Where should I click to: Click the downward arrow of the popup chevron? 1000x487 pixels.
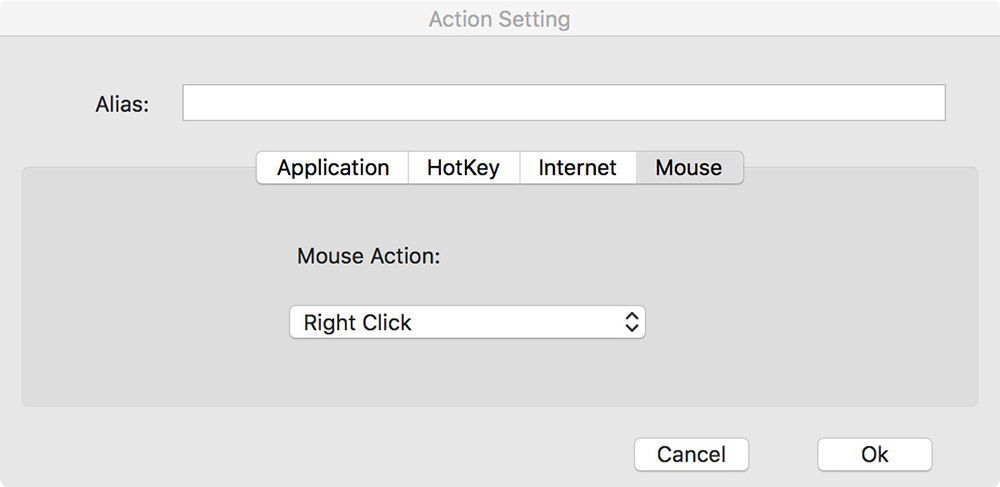point(631,328)
